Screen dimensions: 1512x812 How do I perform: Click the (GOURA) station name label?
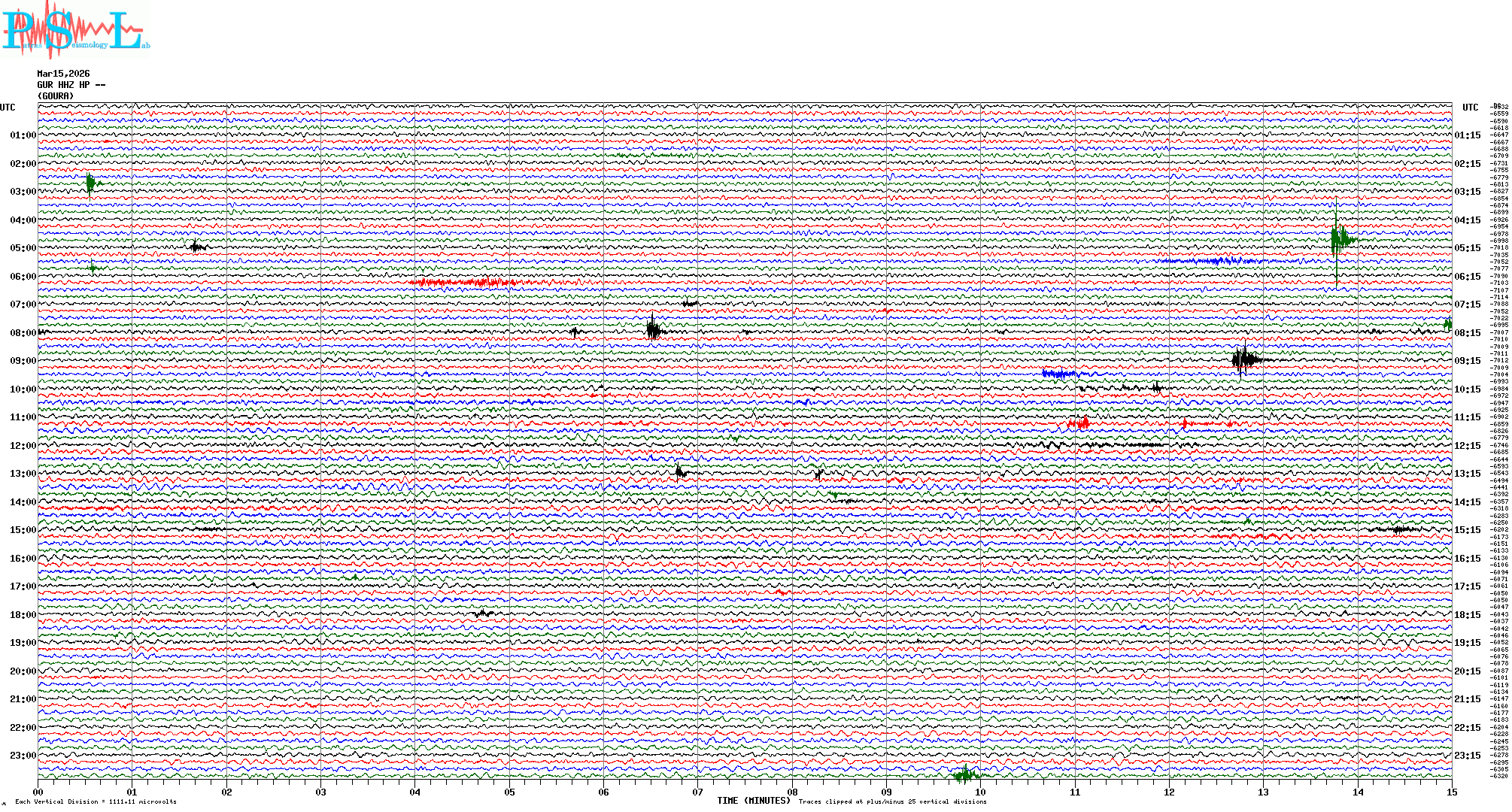pos(56,96)
